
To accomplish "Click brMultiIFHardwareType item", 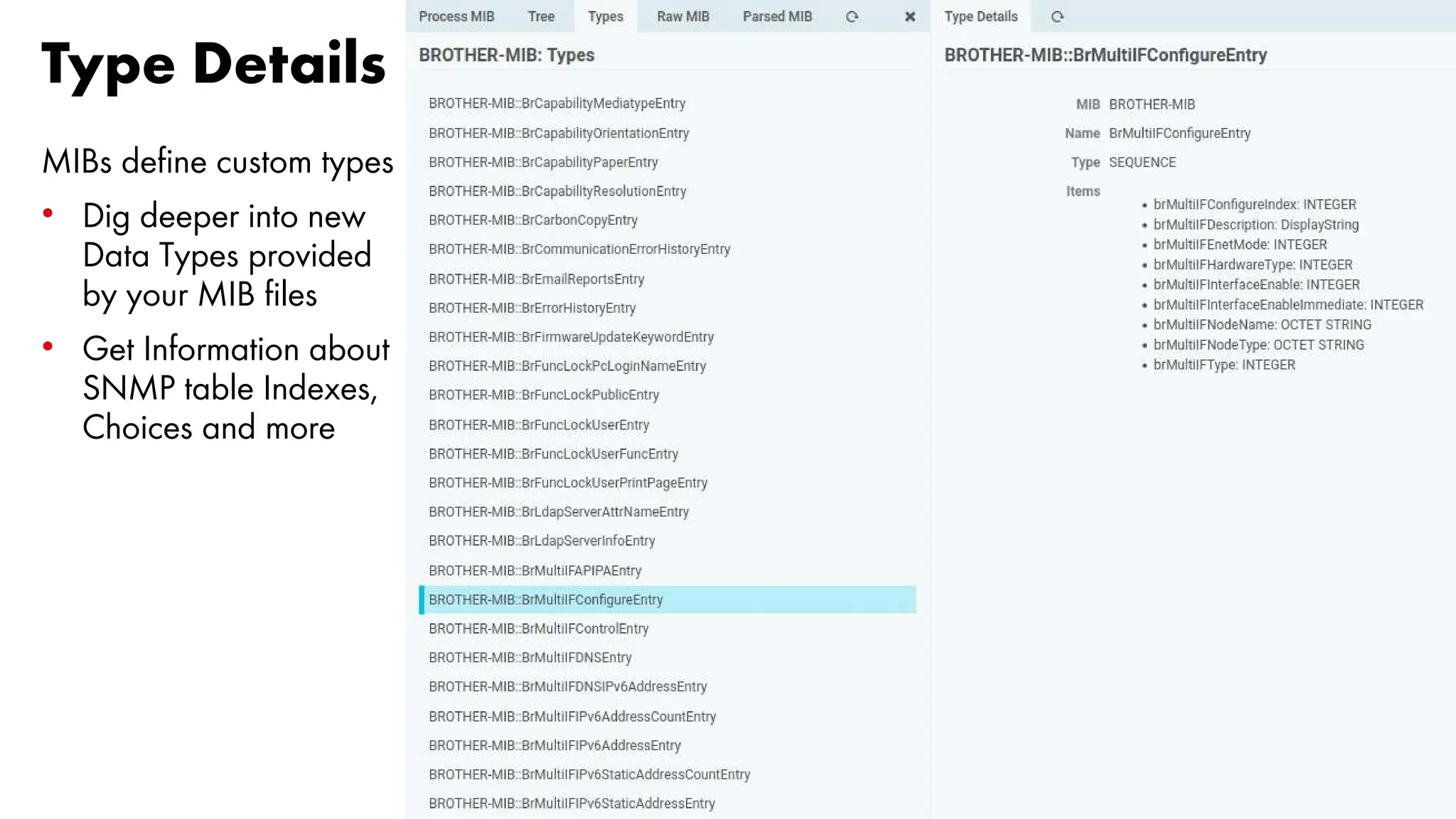I will [x=1253, y=264].
